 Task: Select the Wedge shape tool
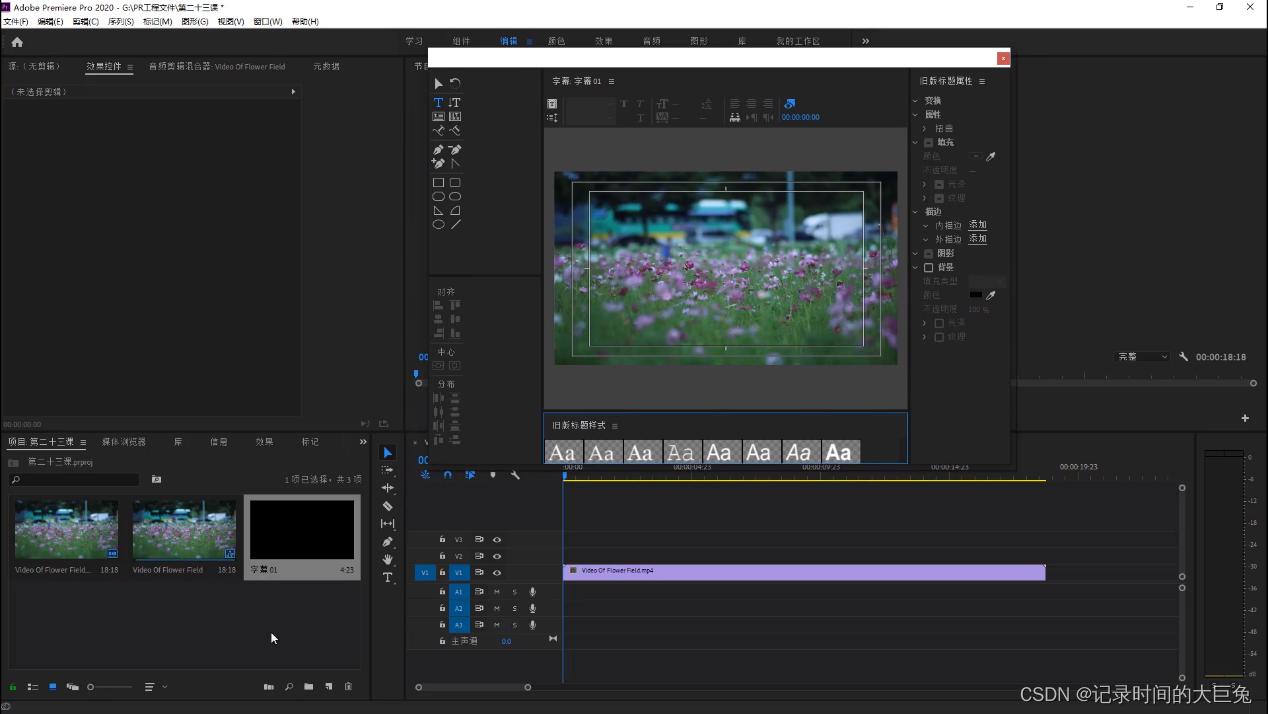tap(438, 211)
